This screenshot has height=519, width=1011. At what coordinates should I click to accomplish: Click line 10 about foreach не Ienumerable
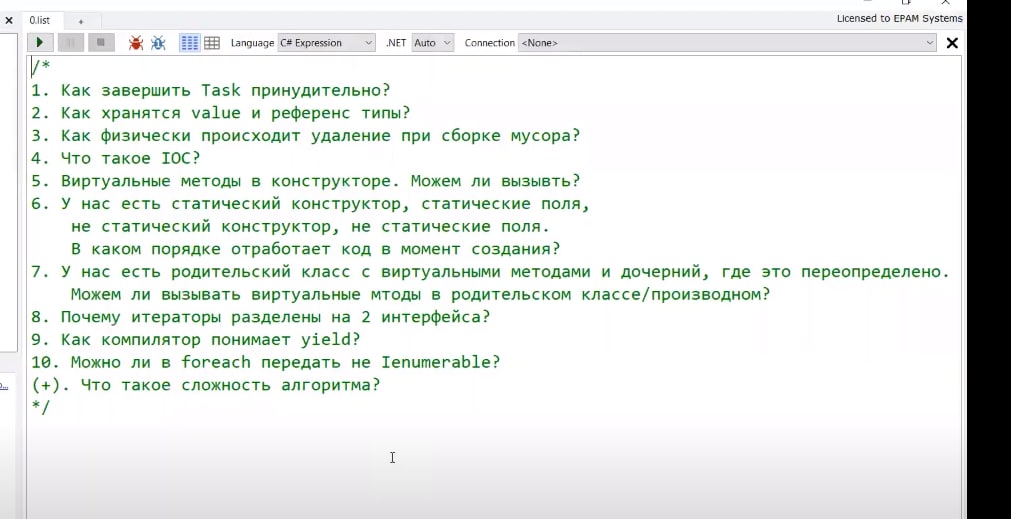click(266, 362)
